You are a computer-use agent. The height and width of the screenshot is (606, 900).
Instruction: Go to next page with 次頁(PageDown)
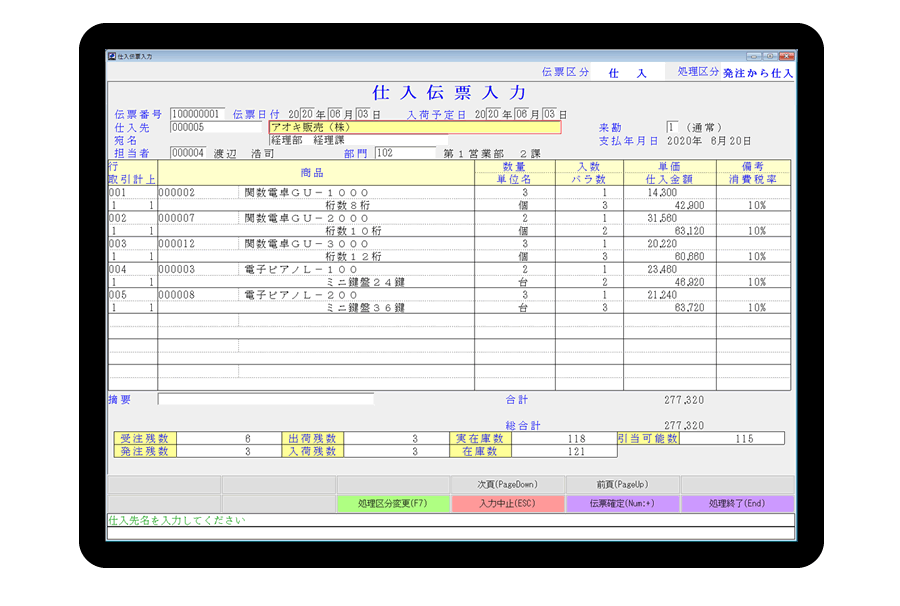508,485
